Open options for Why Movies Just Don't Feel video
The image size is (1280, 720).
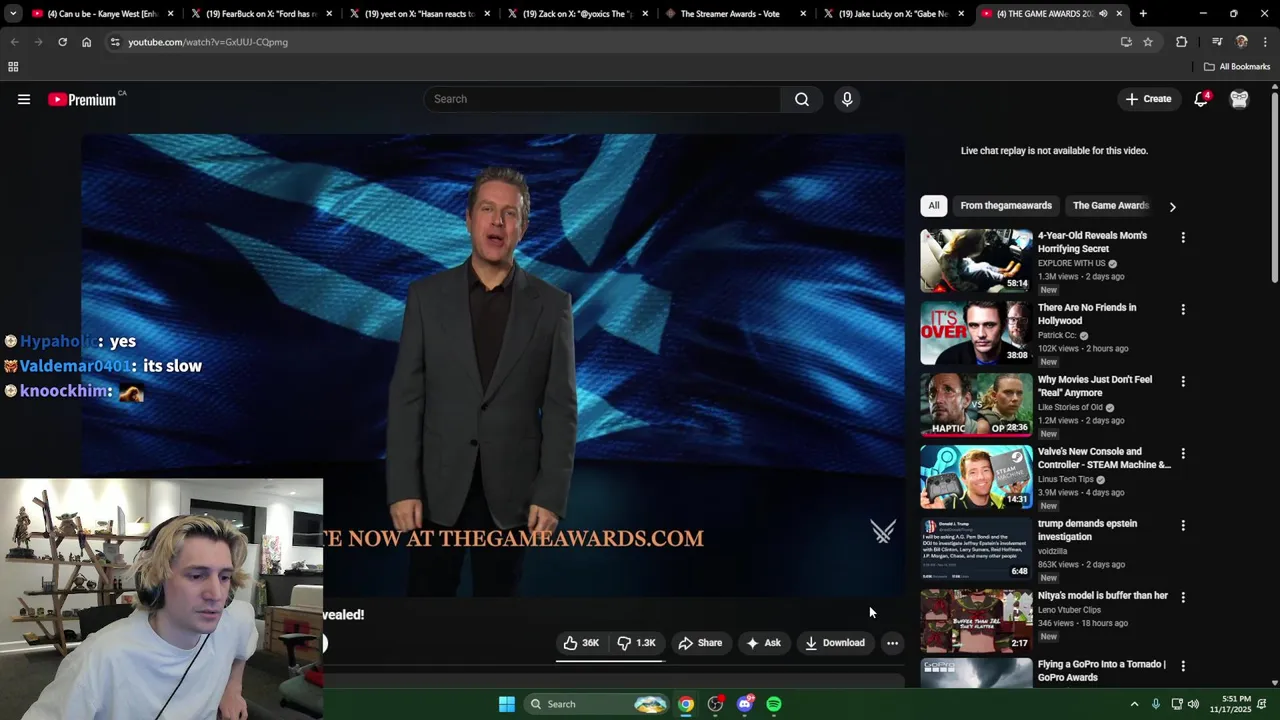pos(1183,382)
